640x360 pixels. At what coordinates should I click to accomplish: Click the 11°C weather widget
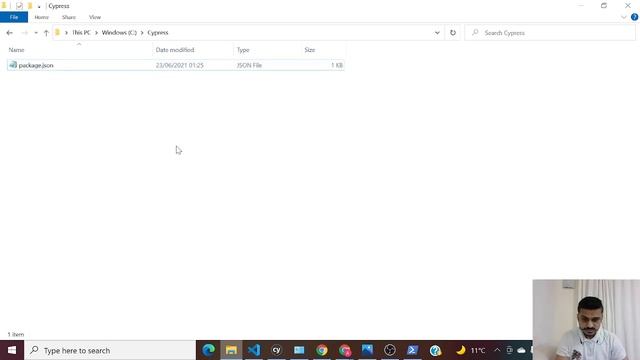471,350
